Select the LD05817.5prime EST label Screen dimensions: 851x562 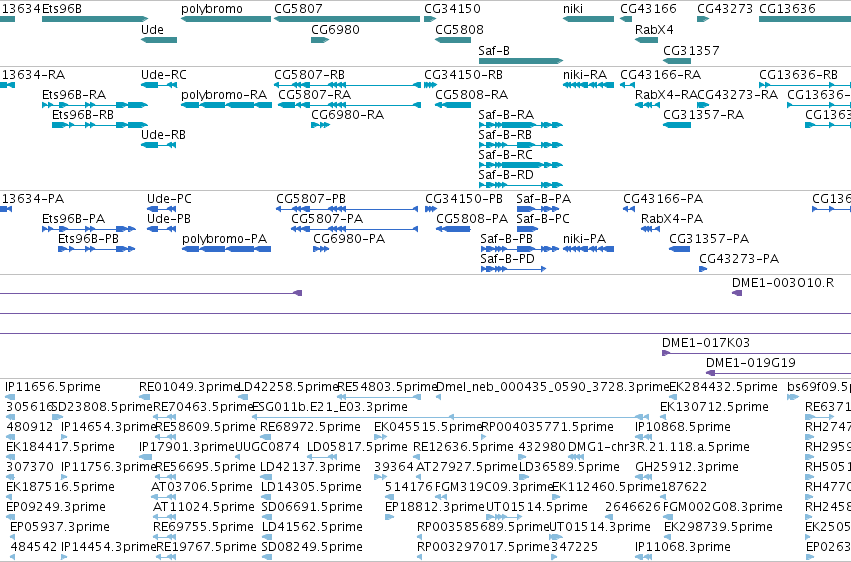357,447
